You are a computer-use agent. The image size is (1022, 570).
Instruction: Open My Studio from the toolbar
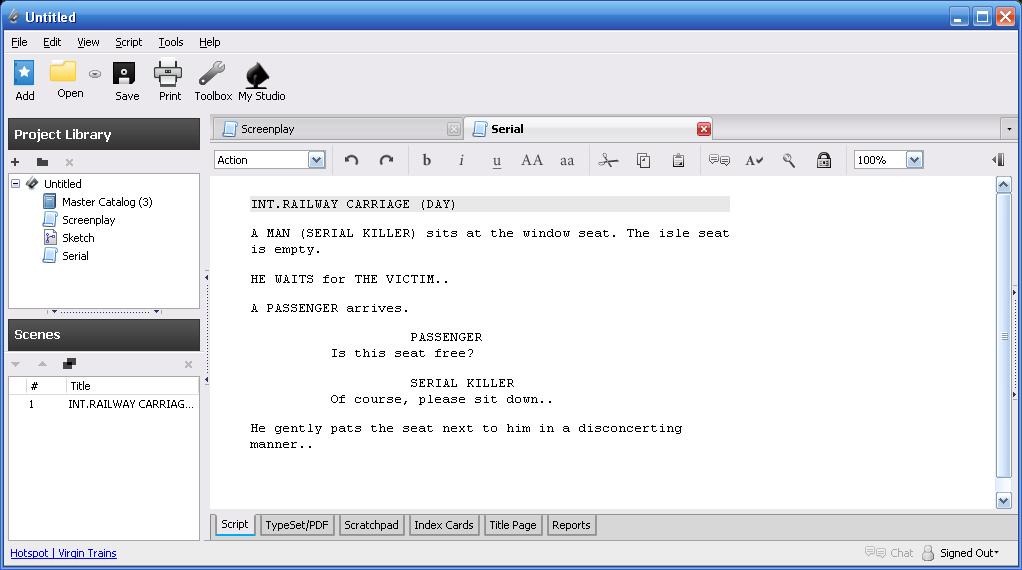(260, 75)
